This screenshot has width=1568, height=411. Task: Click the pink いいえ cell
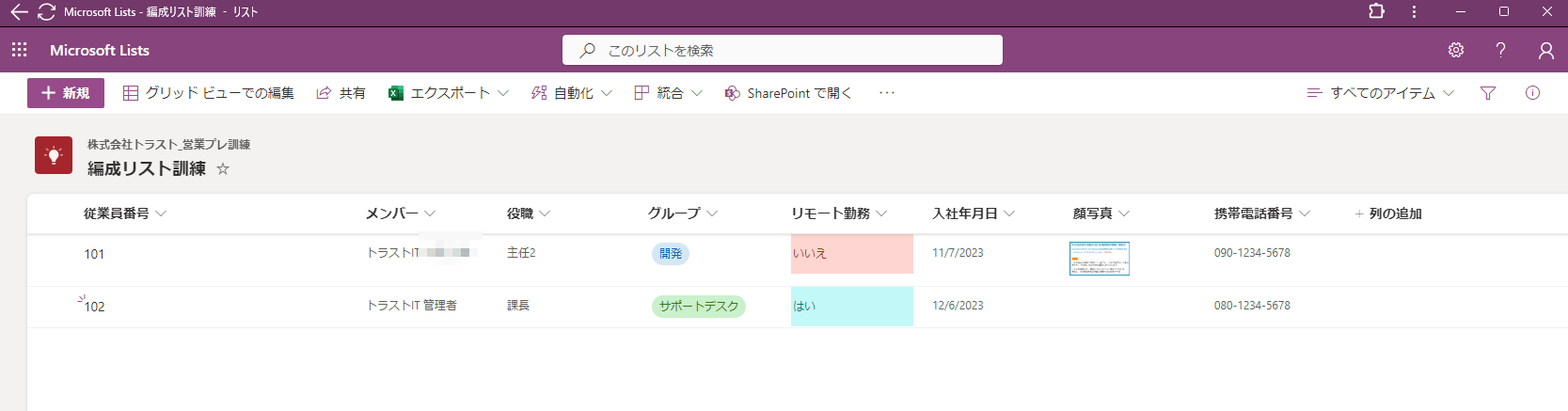pos(851,254)
